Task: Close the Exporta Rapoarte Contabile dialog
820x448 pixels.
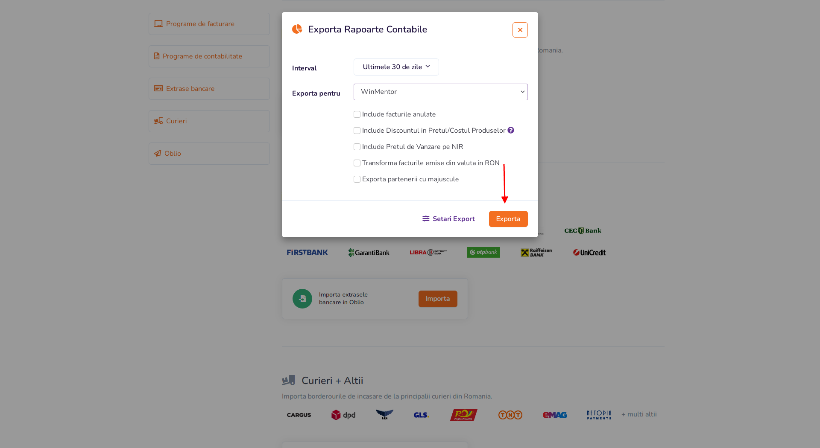Action: (x=520, y=30)
